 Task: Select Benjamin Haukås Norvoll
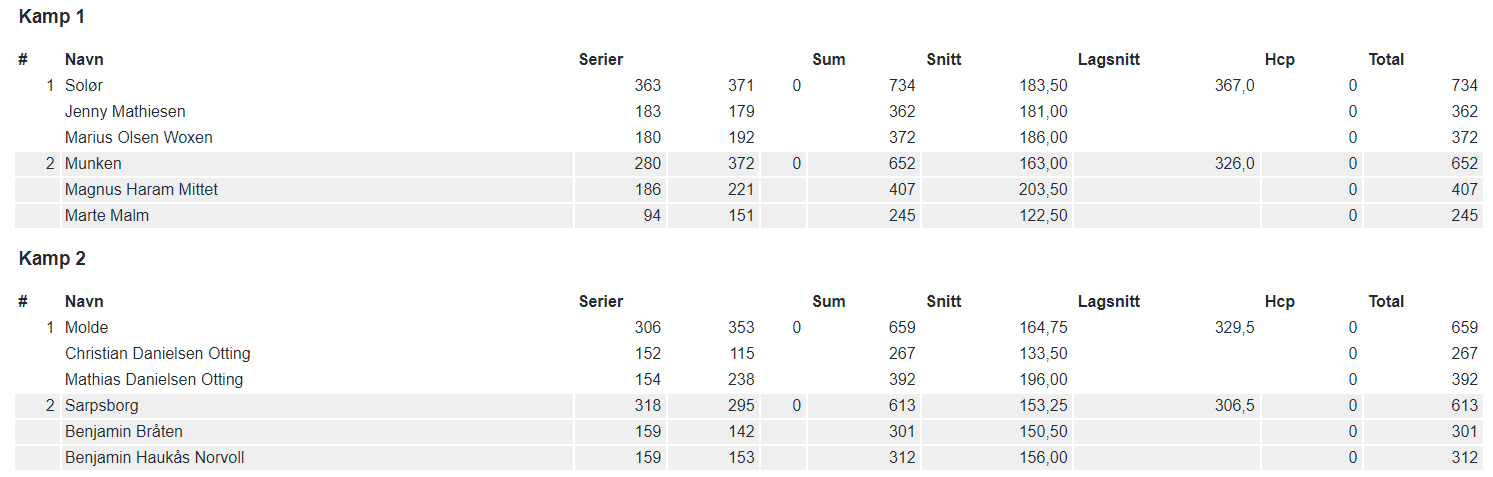coord(155,458)
